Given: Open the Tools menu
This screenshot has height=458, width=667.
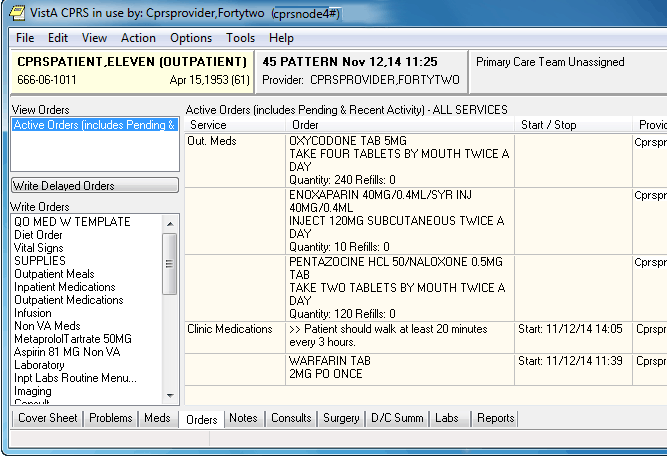Looking at the screenshot, I should pyautogui.click(x=240, y=38).
